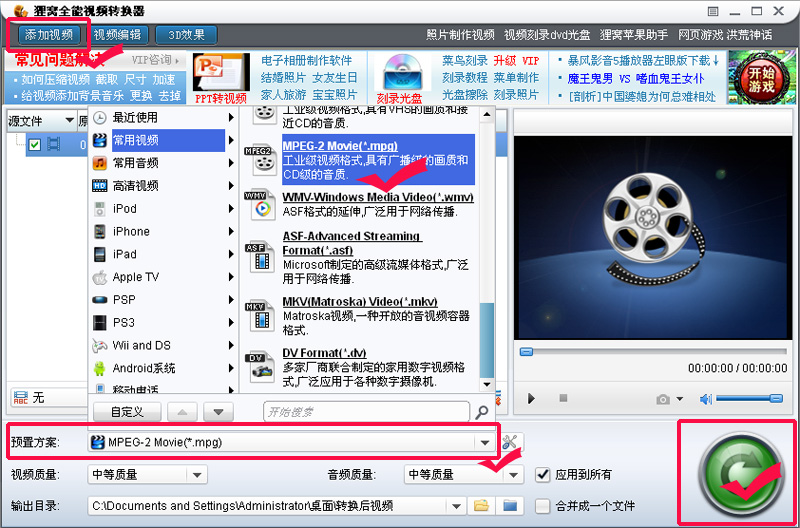The width and height of the screenshot is (800, 528).
Task: Open the 源文件 column dropdown arrow
Action: (69, 121)
